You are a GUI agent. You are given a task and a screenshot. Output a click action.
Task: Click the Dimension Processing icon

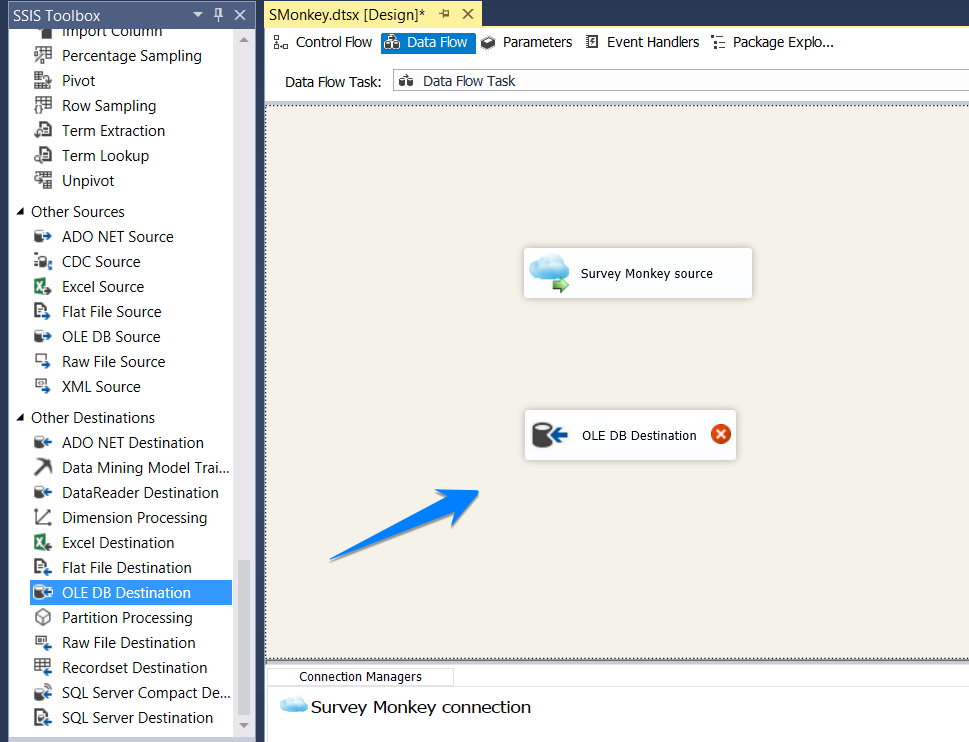coord(43,518)
